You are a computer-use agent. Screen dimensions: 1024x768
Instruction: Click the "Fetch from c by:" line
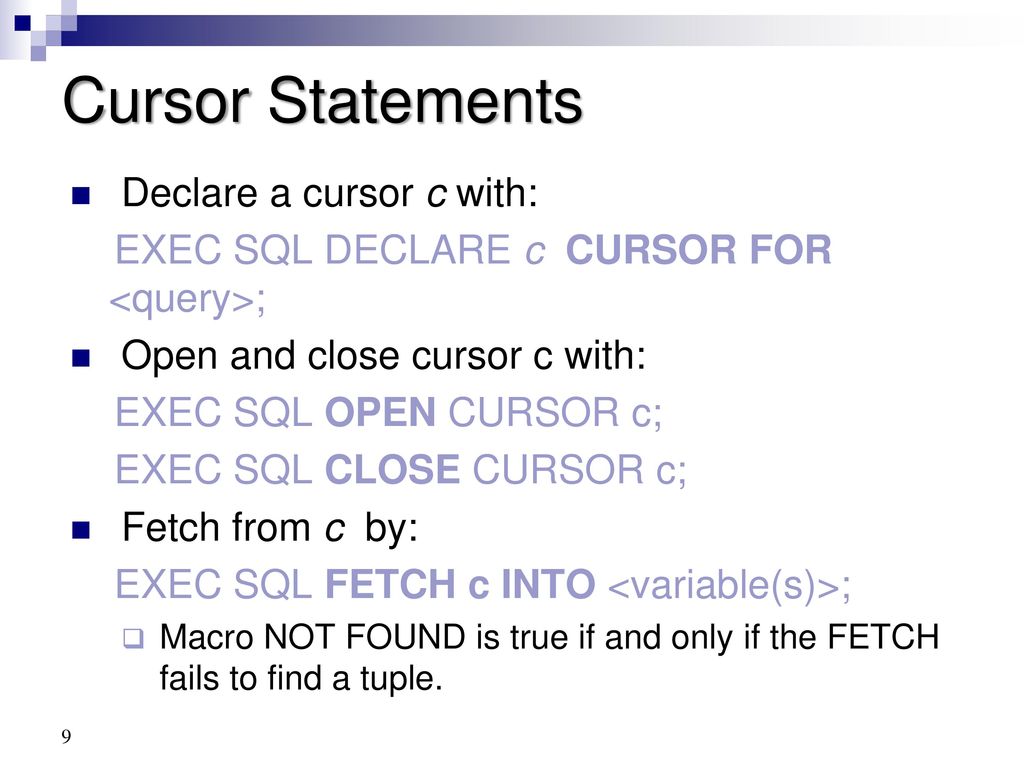tap(270, 527)
